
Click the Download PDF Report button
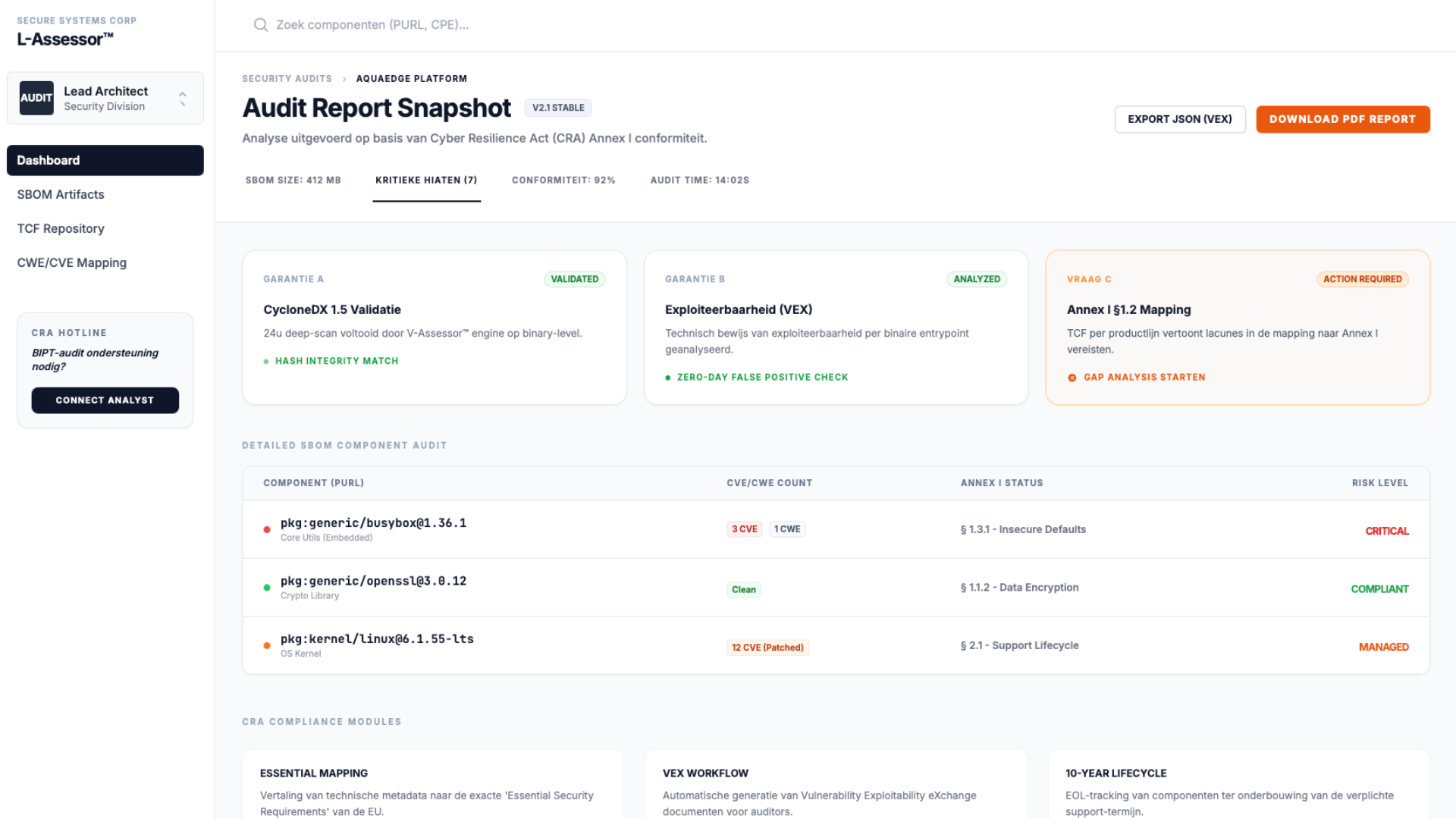click(x=1342, y=119)
